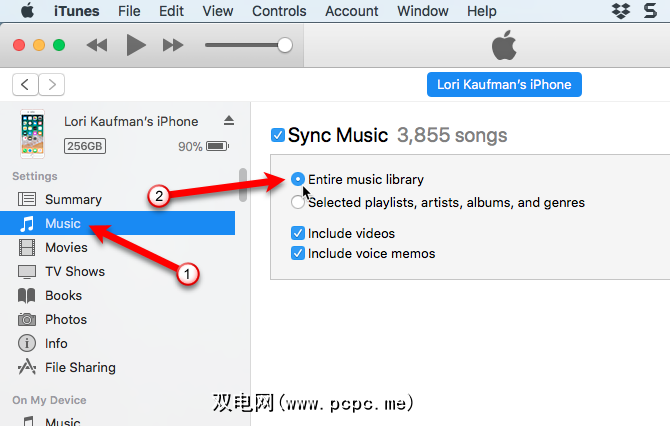Toggle the Sync Music checkbox
The height and width of the screenshot is (426, 670).
point(278,135)
